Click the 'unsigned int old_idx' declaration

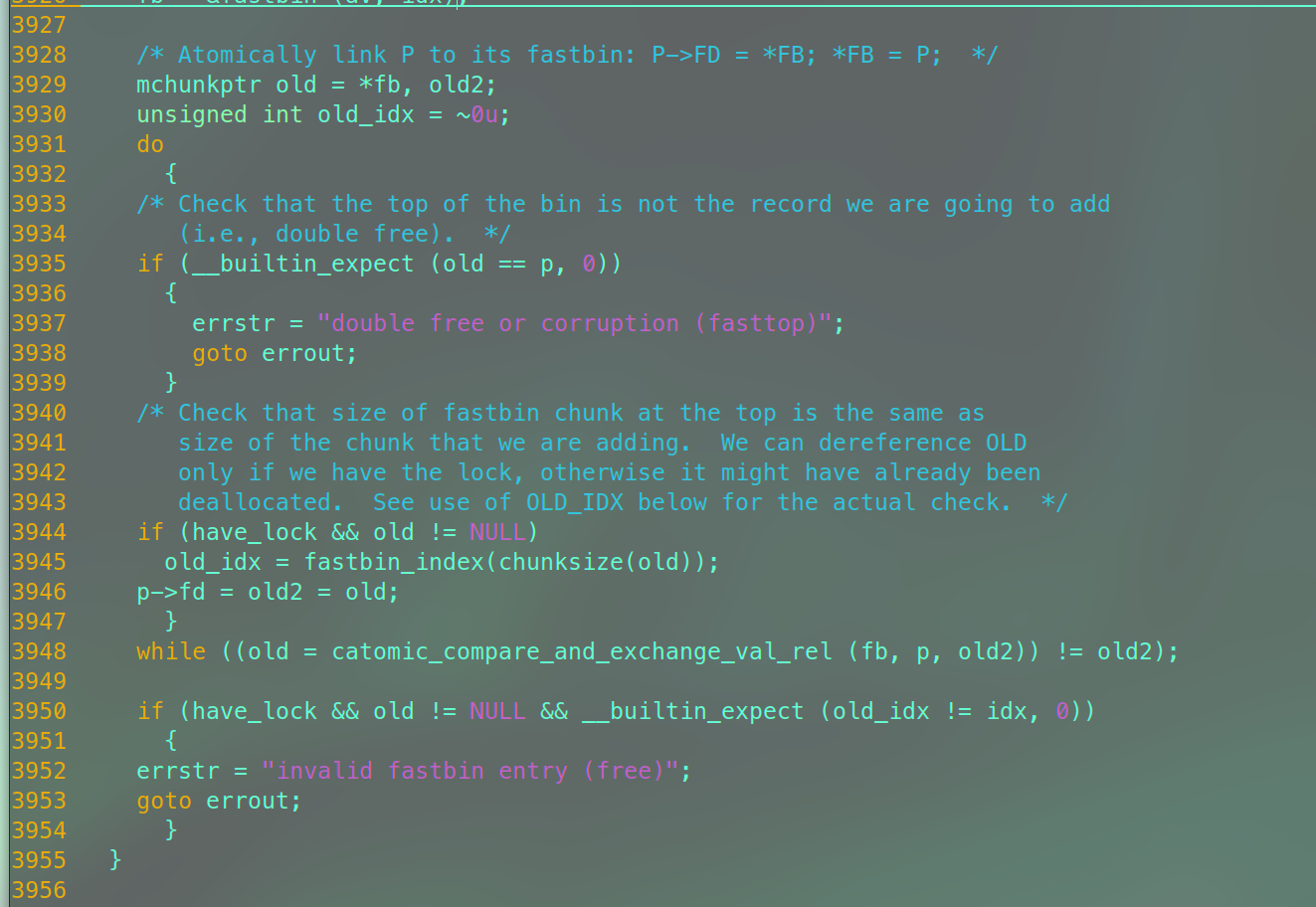point(276,114)
